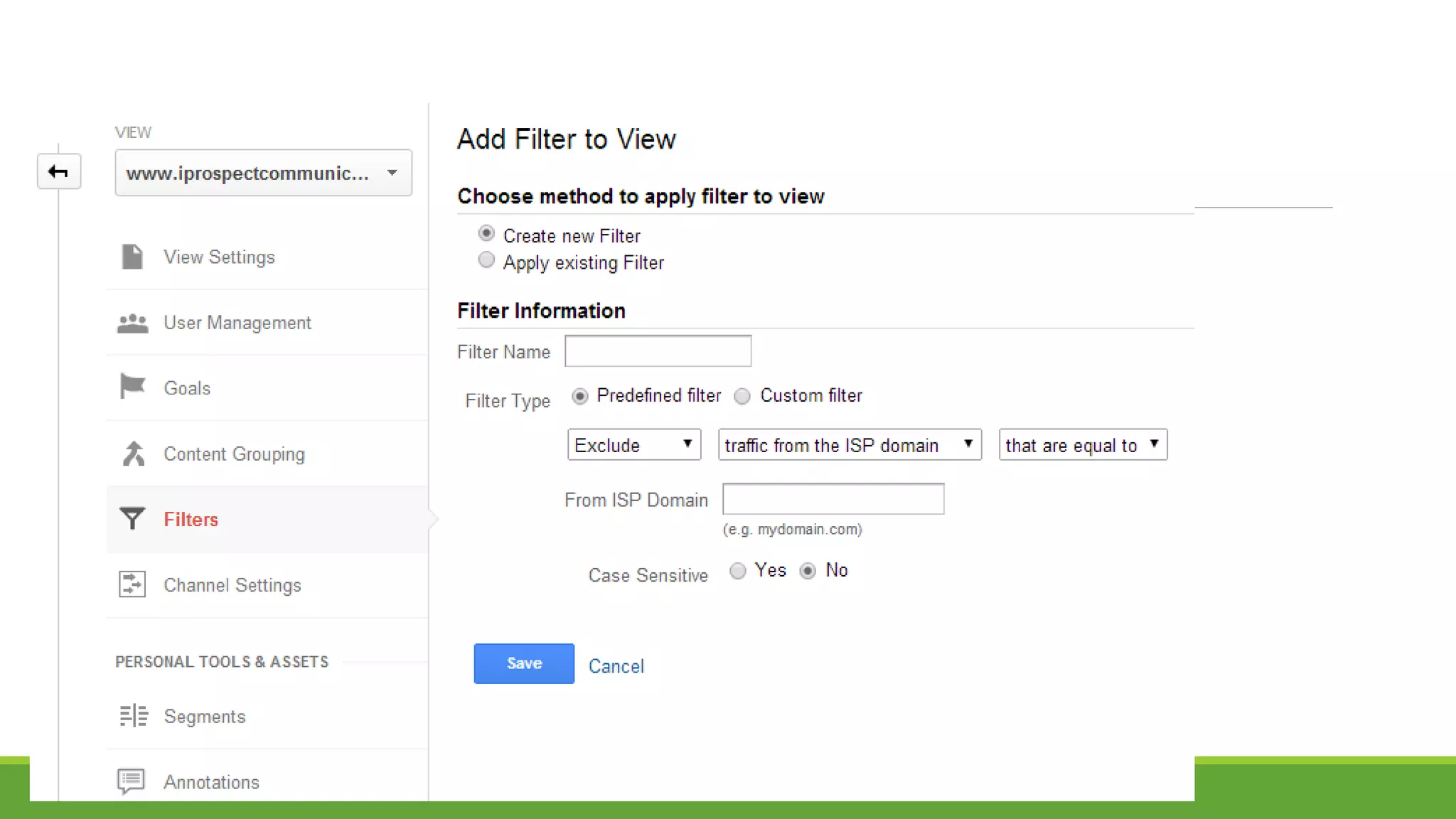Screen dimensions: 1456x819
Task: Click the Annotations speech bubble icon
Action: pos(132,781)
